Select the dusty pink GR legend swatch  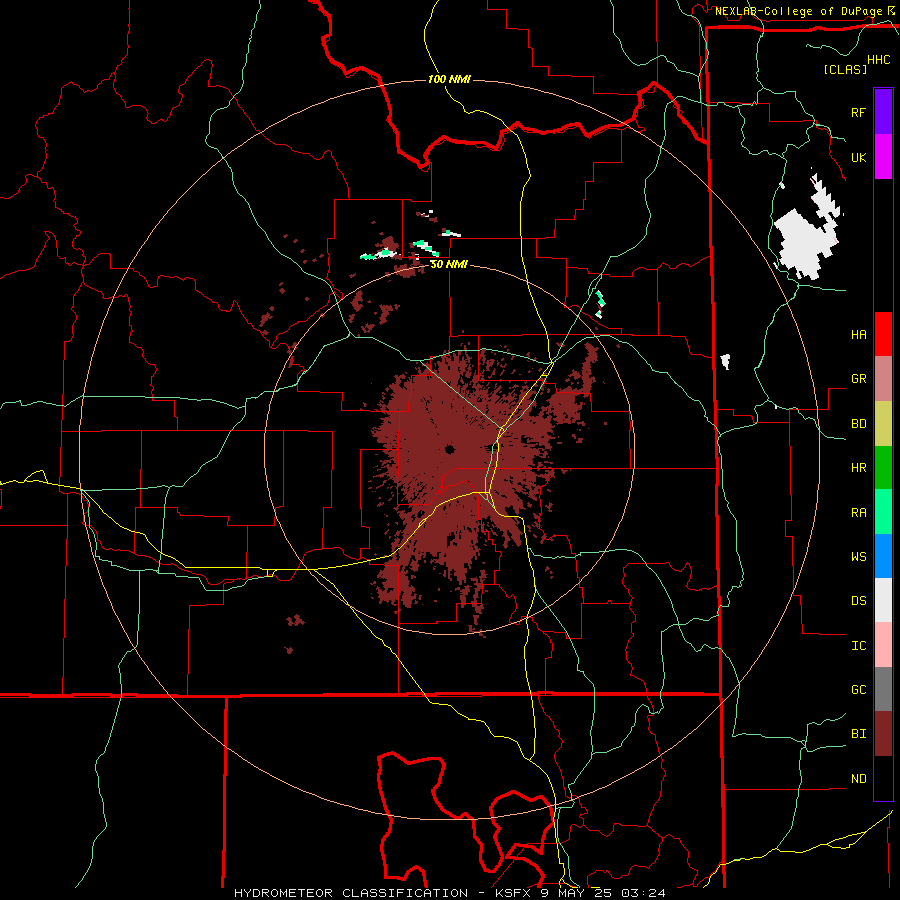coord(883,378)
